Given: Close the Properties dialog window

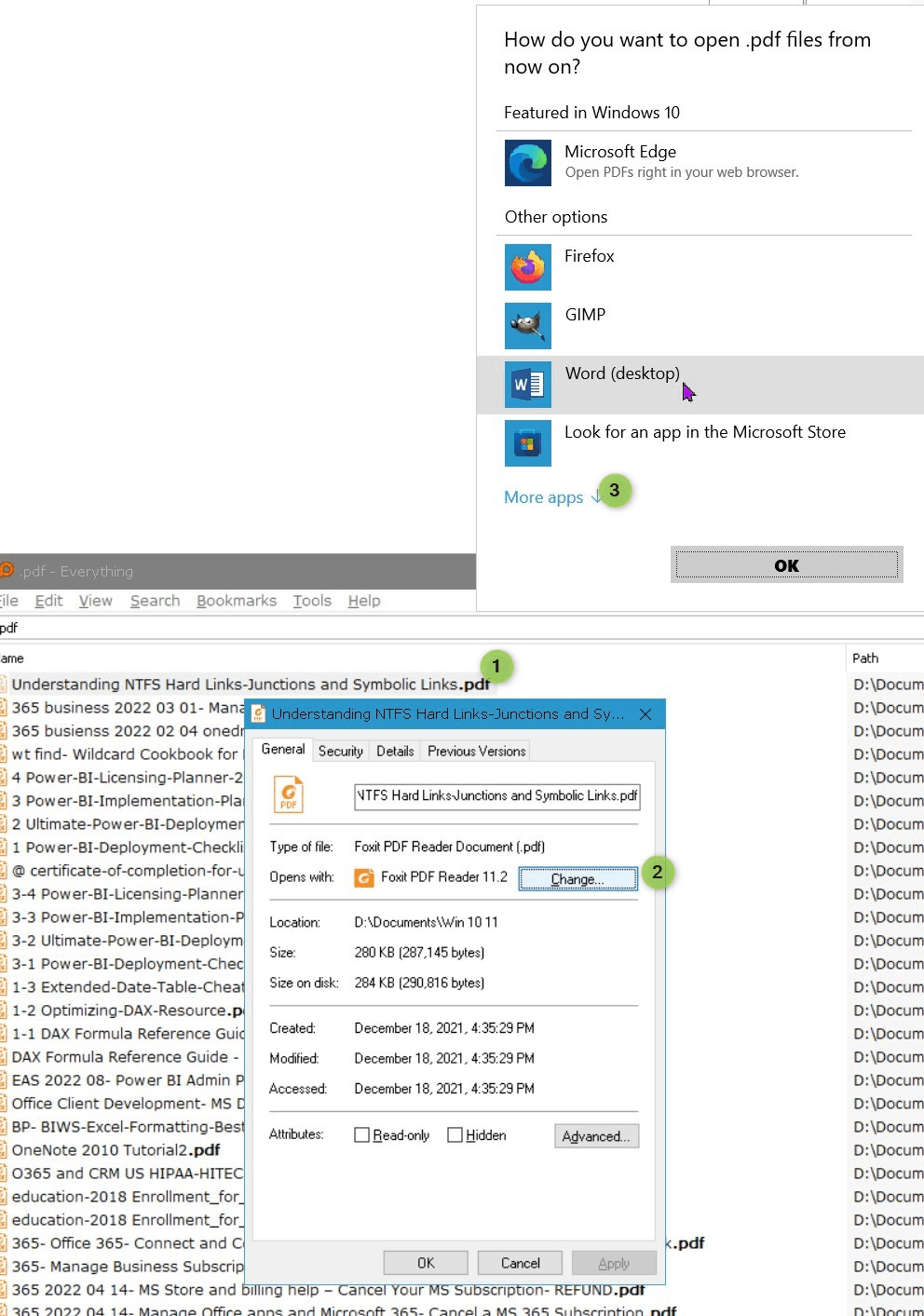Looking at the screenshot, I should point(645,714).
